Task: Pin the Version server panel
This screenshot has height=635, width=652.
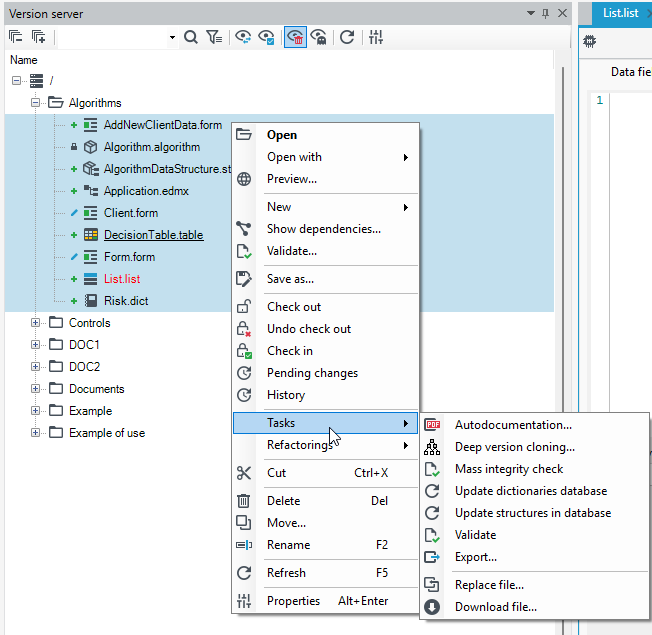Action: pos(546,14)
